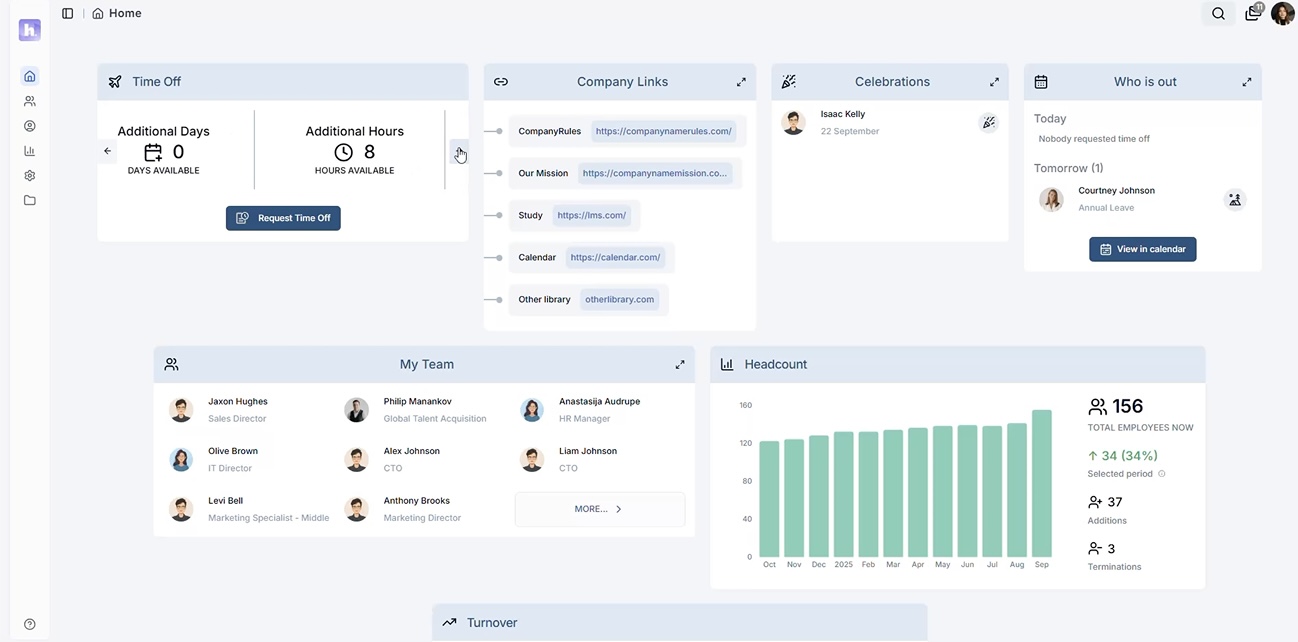This screenshot has height=642, width=1298.
Task: Click the Request Time Off button
Action: tap(283, 217)
